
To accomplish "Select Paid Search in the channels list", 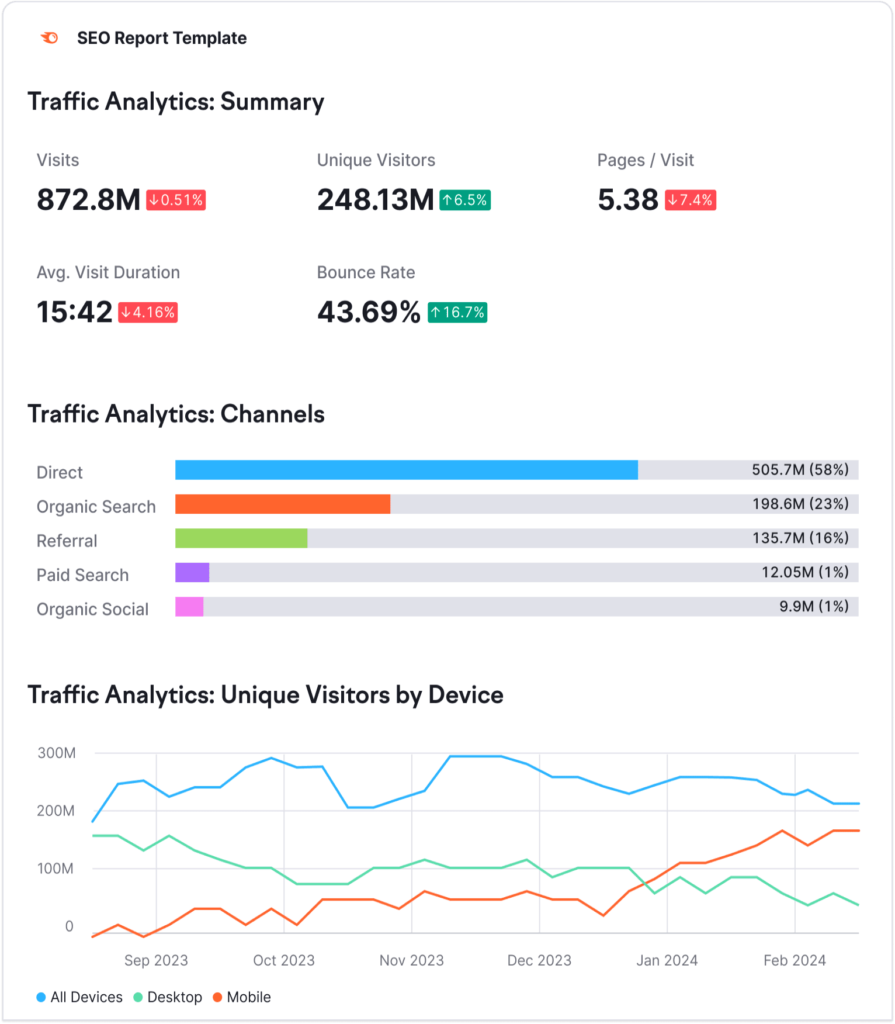I will [x=82, y=574].
